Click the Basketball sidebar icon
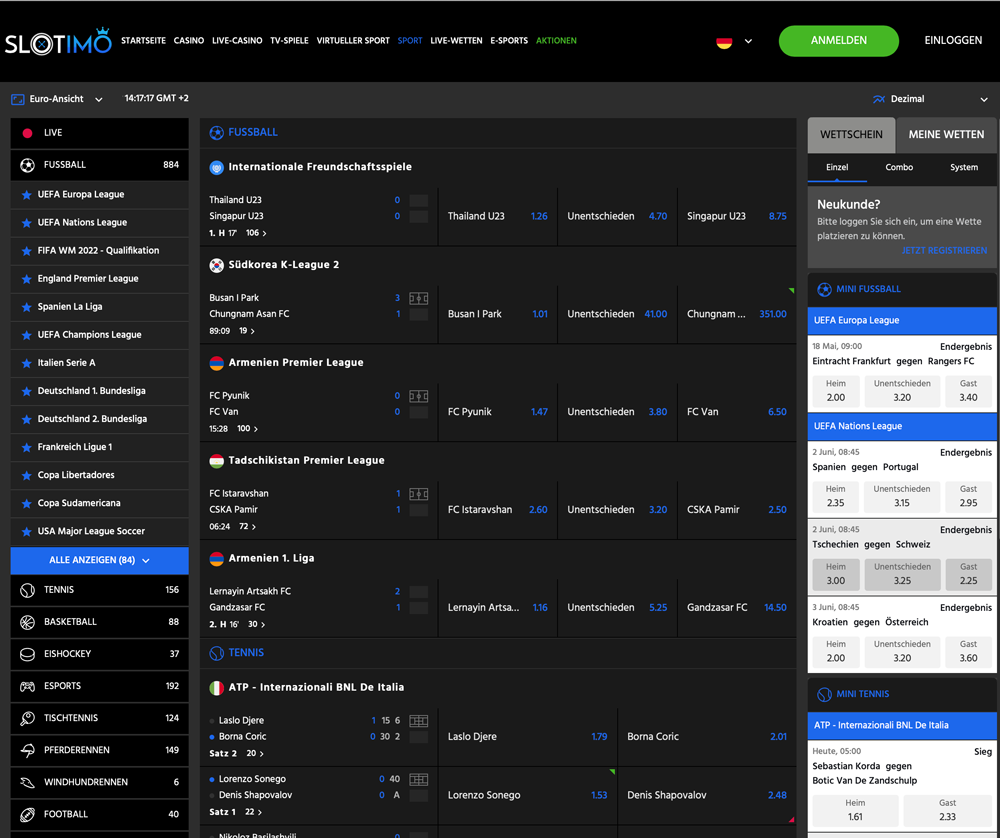Image resolution: width=1000 pixels, height=838 pixels. [x=27, y=622]
